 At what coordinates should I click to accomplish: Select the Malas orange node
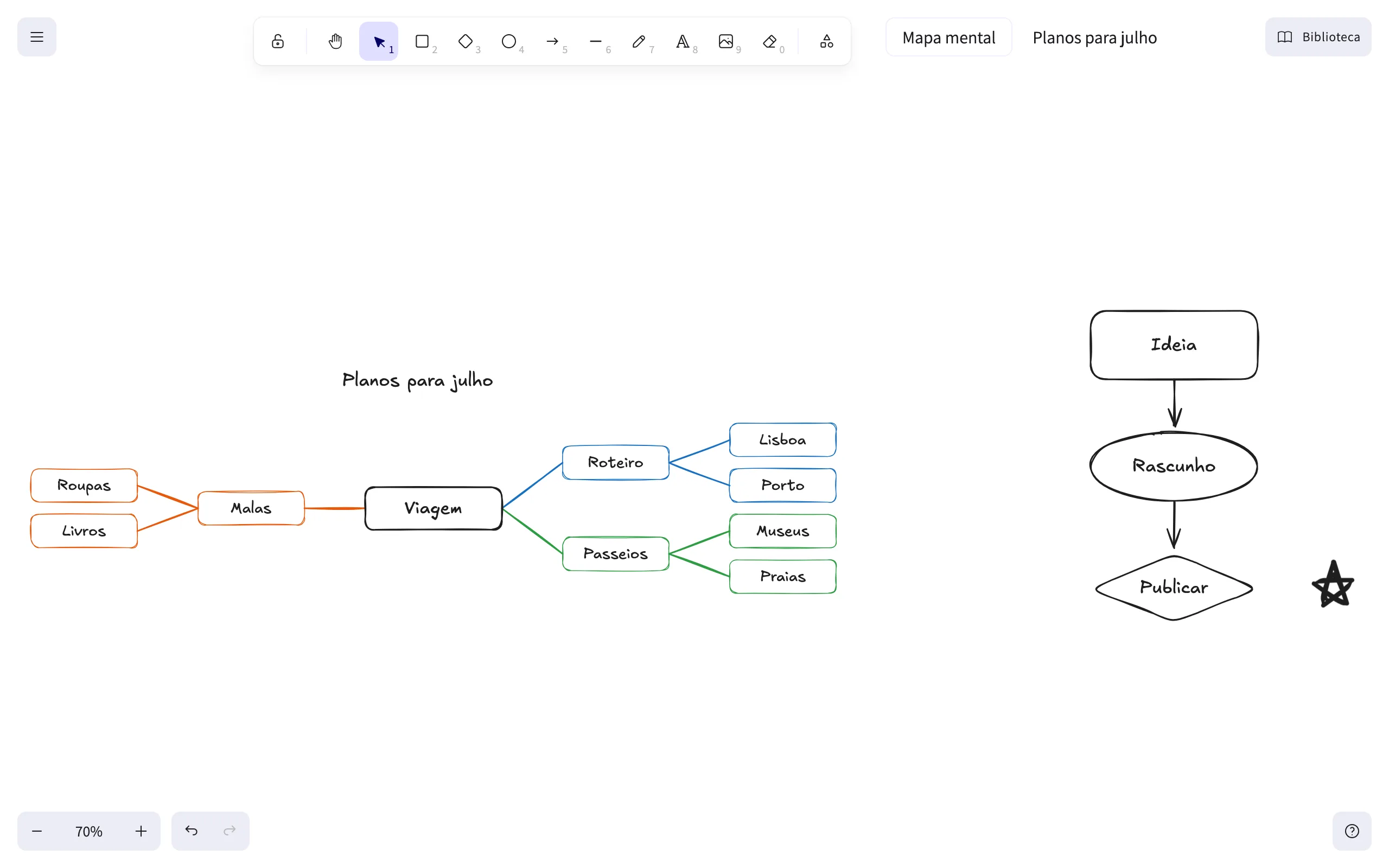pyautogui.click(x=251, y=508)
